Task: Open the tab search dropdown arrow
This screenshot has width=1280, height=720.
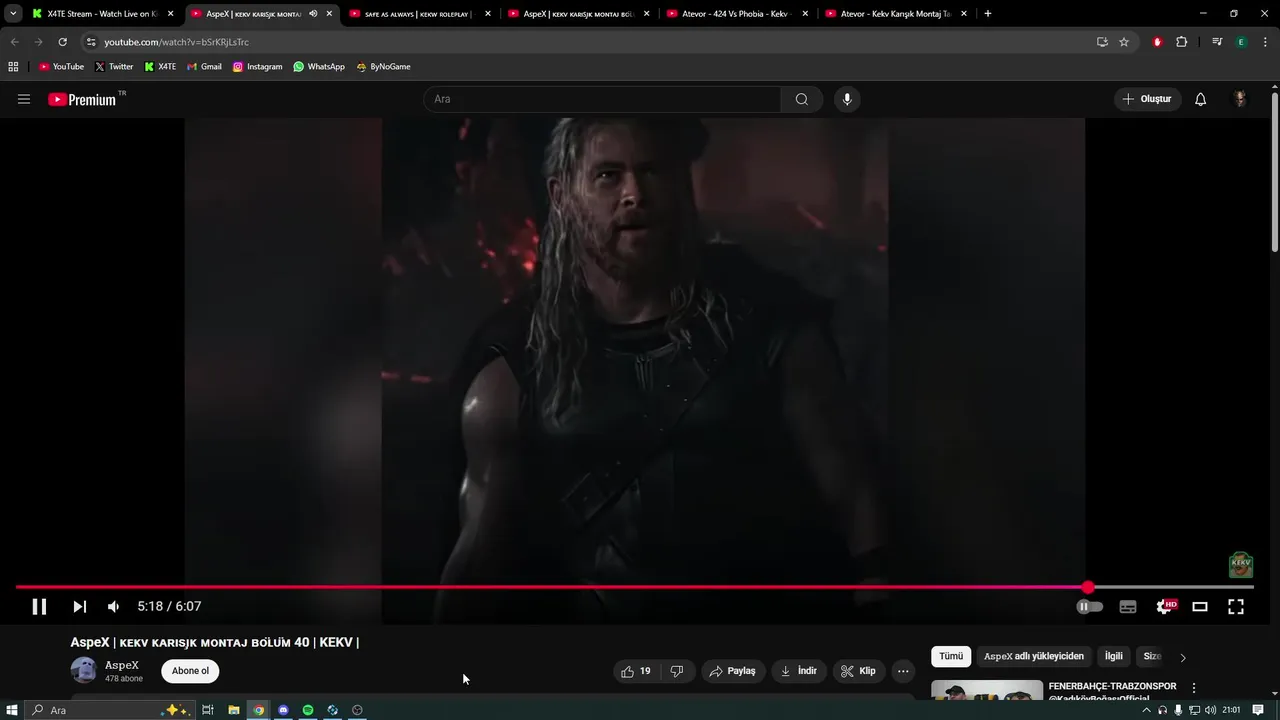Action: (x=13, y=14)
